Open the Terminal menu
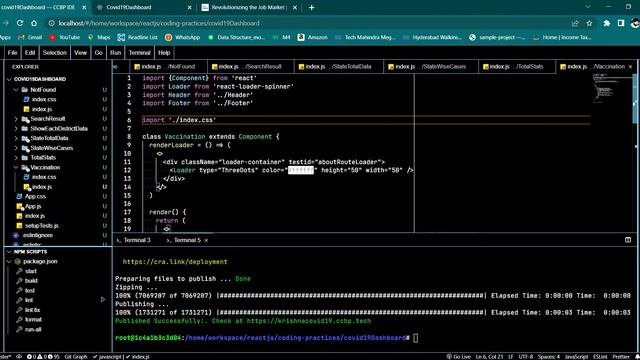Image resolution: width=640 pixels, height=360 pixels. tap(140, 53)
